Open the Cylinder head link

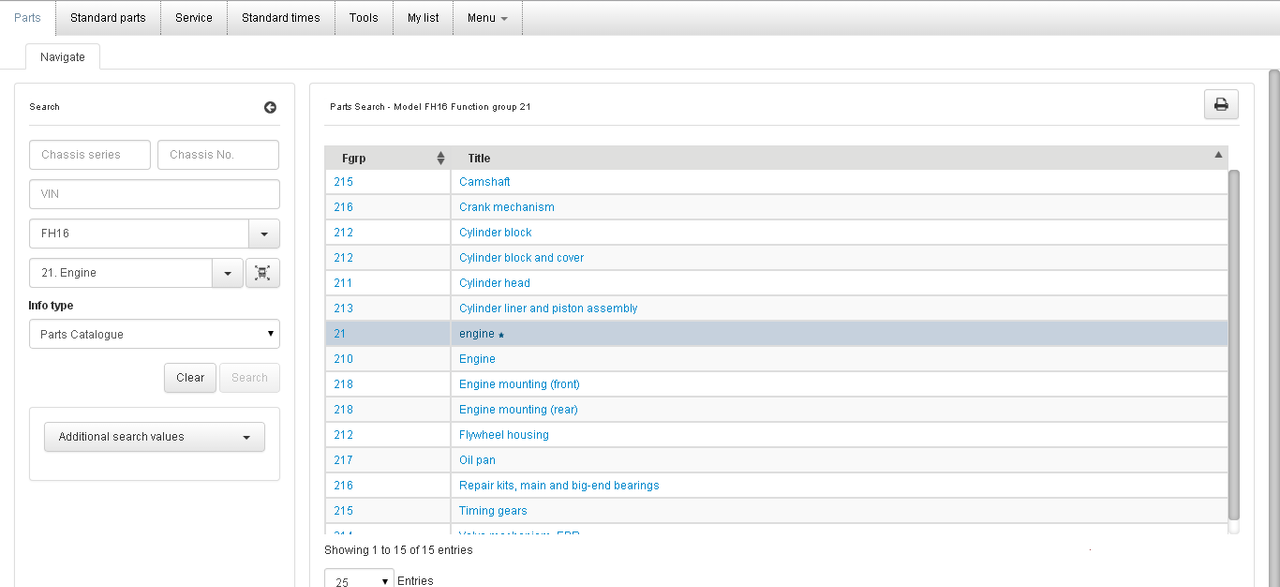[495, 283]
